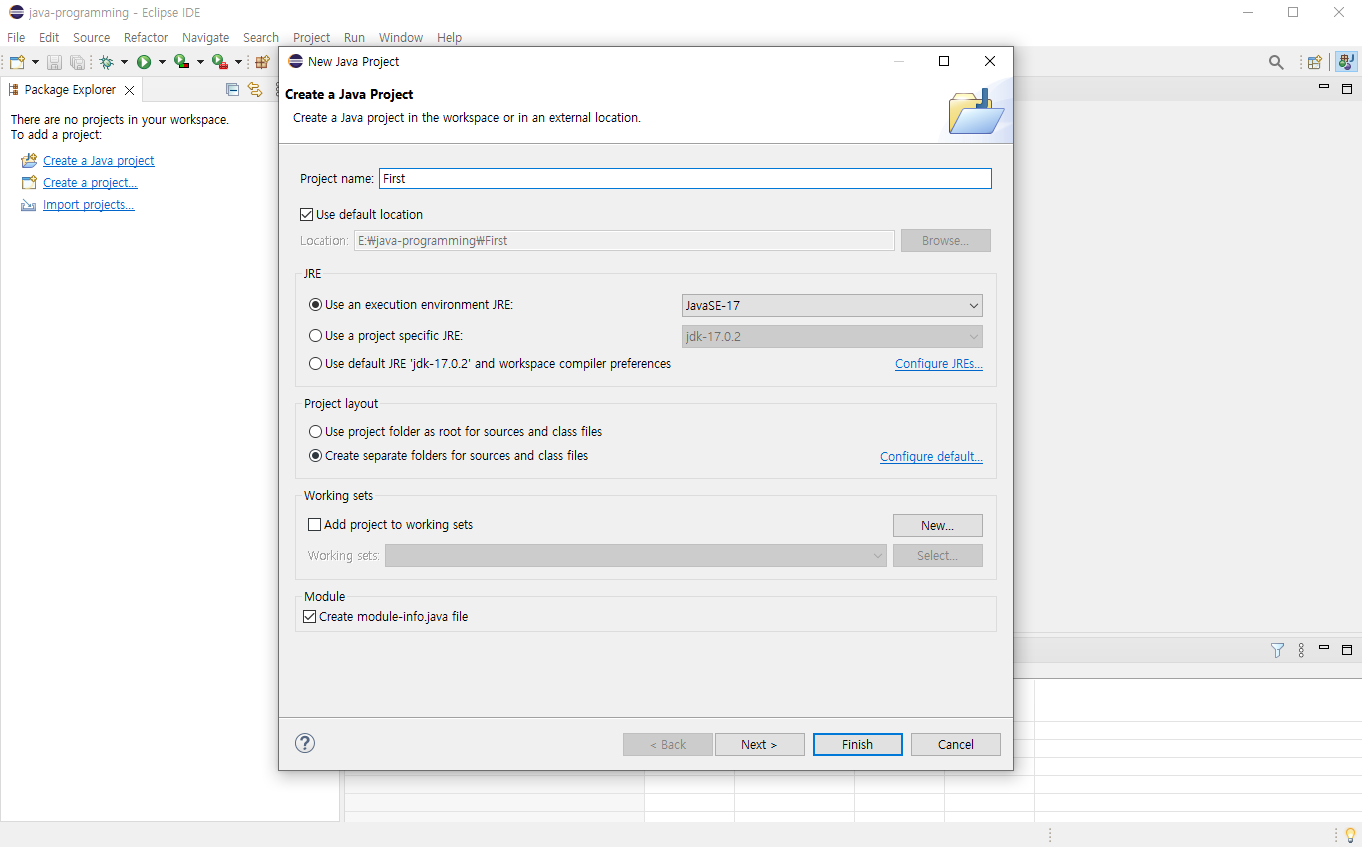Select the Java perspective icon

[x=1346, y=62]
